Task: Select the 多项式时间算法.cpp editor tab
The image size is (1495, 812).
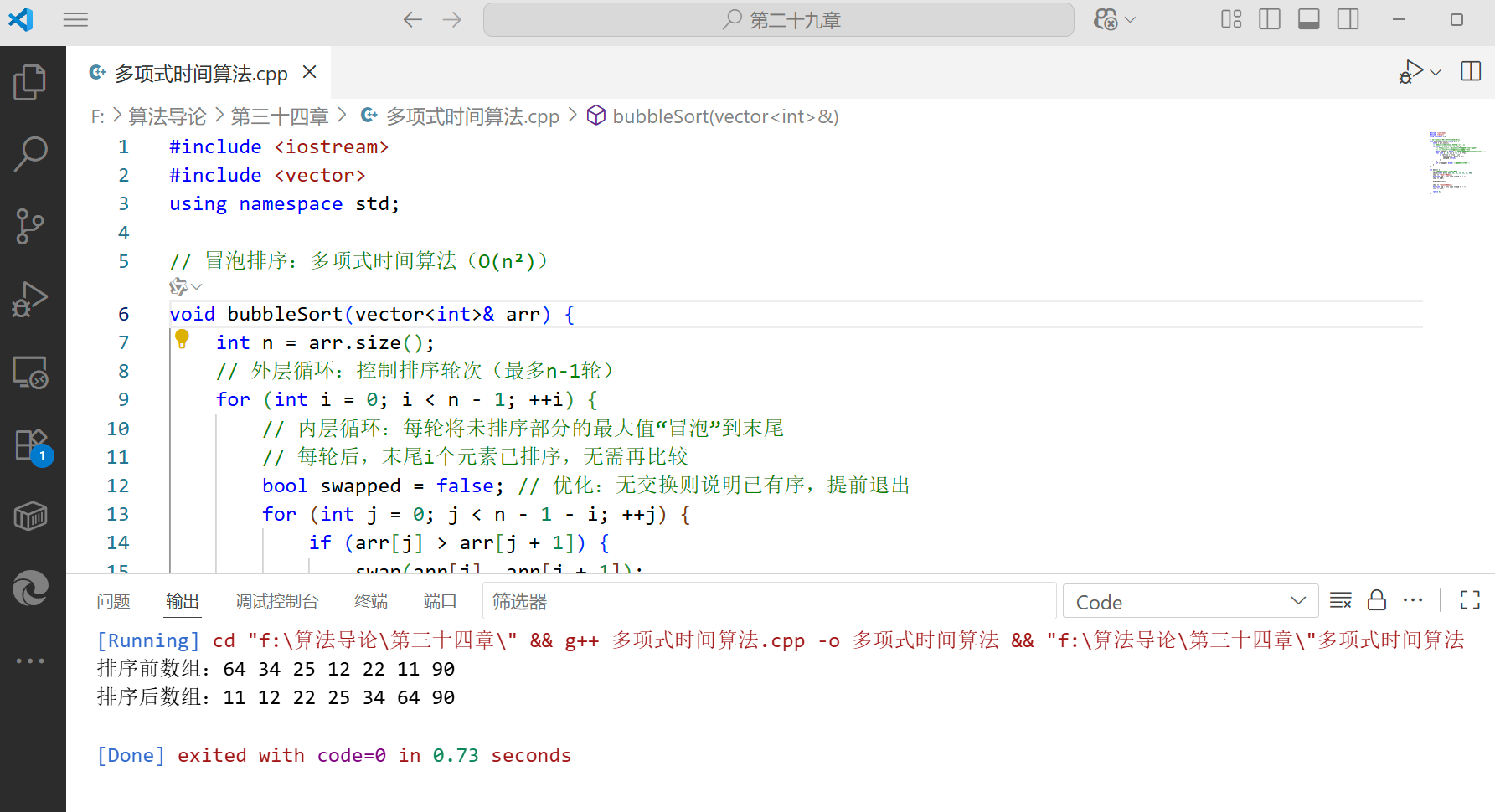Action: pos(201,74)
